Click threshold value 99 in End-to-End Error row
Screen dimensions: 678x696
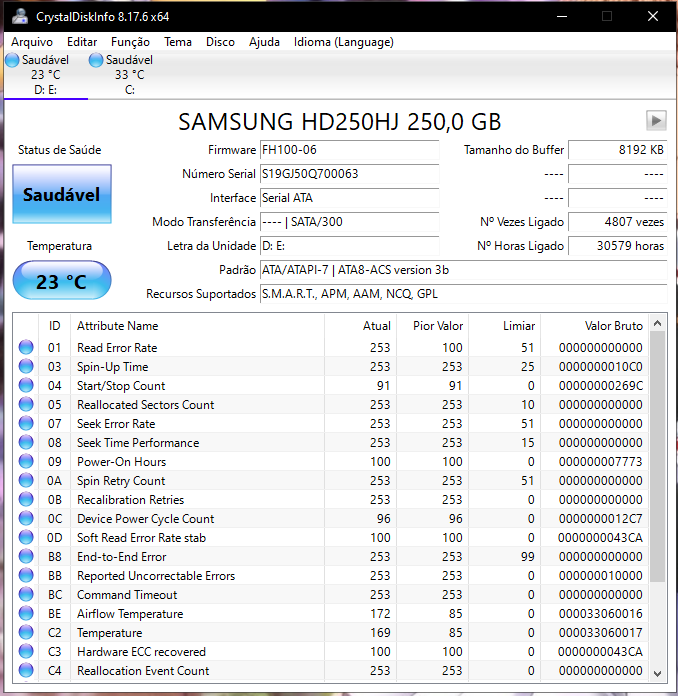[x=527, y=556]
